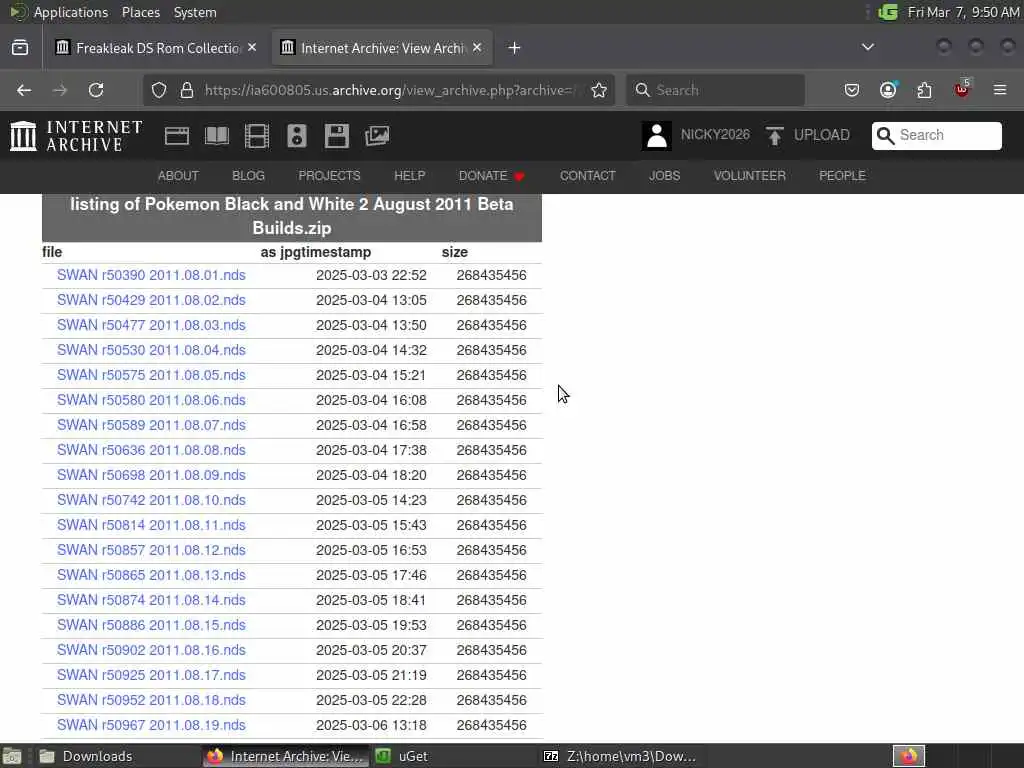The width and height of the screenshot is (1024, 768).
Task: Open SWAN r50902 2011.08.16.nds
Action: click(x=151, y=650)
